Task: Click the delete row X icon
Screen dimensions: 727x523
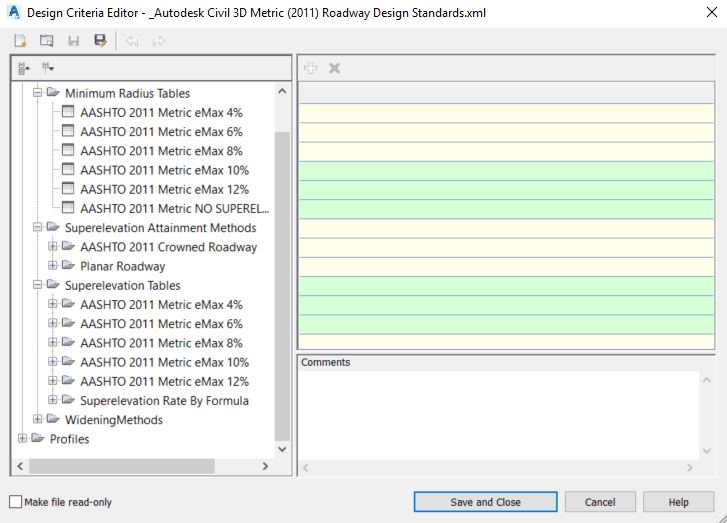Action: point(334,69)
